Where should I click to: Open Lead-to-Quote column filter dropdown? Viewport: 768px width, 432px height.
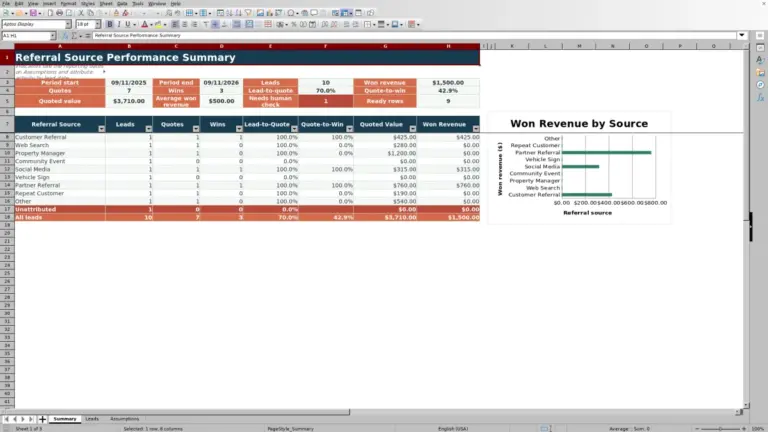(x=294, y=129)
